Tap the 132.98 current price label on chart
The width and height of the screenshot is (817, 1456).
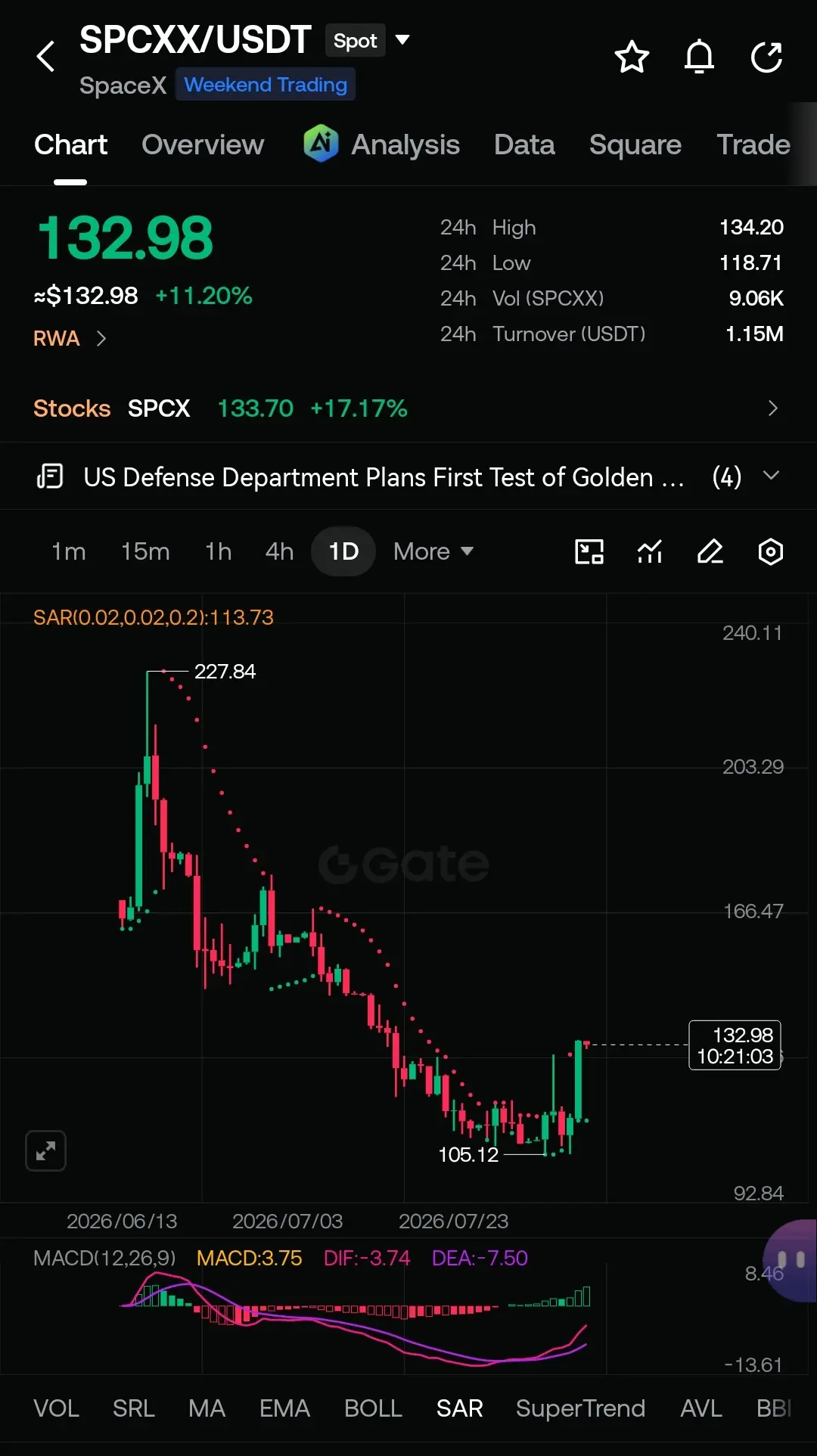pos(735,1045)
